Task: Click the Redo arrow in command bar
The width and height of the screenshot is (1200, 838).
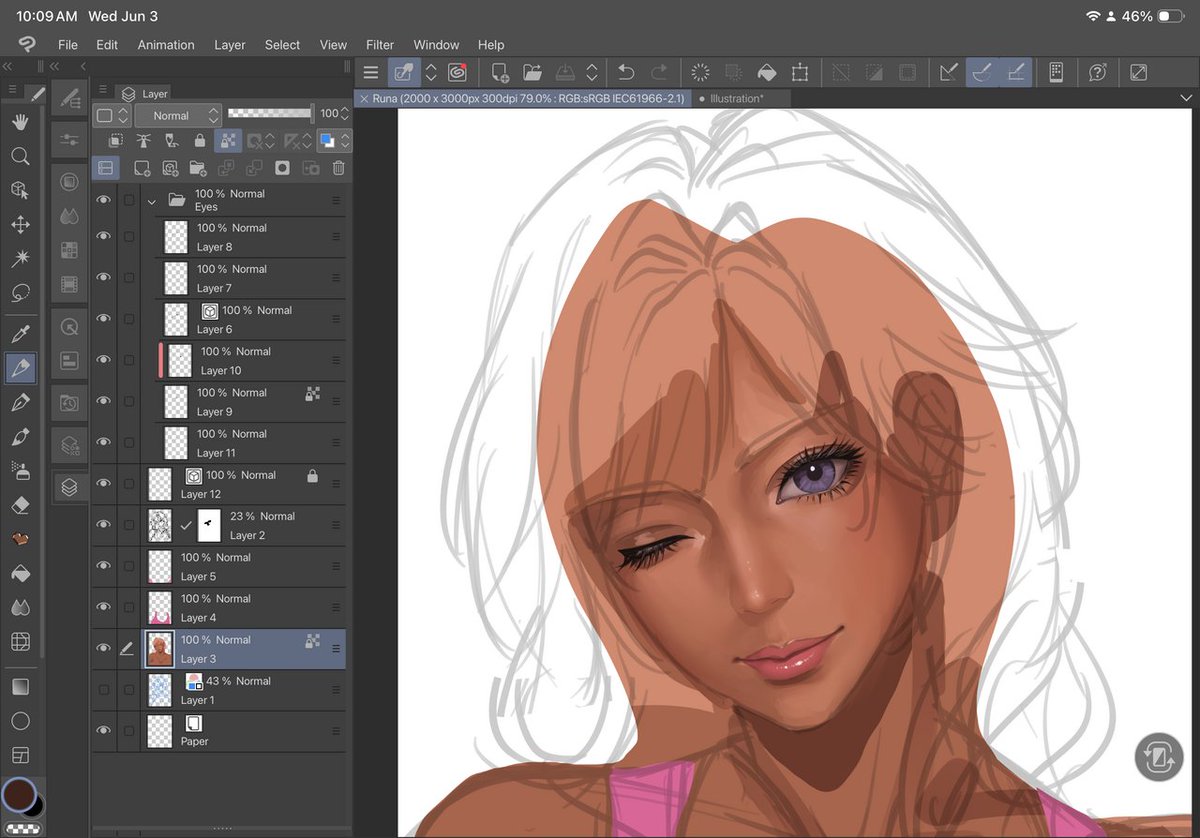Action: 659,72
